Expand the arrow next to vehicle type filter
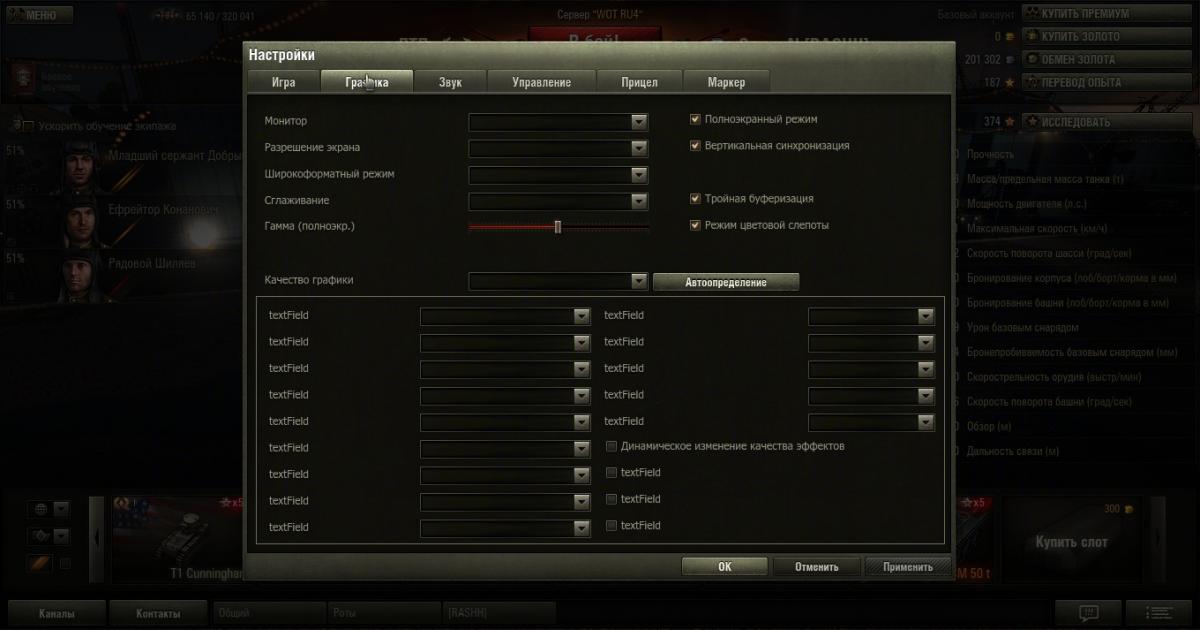 click(x=62, y=536)
